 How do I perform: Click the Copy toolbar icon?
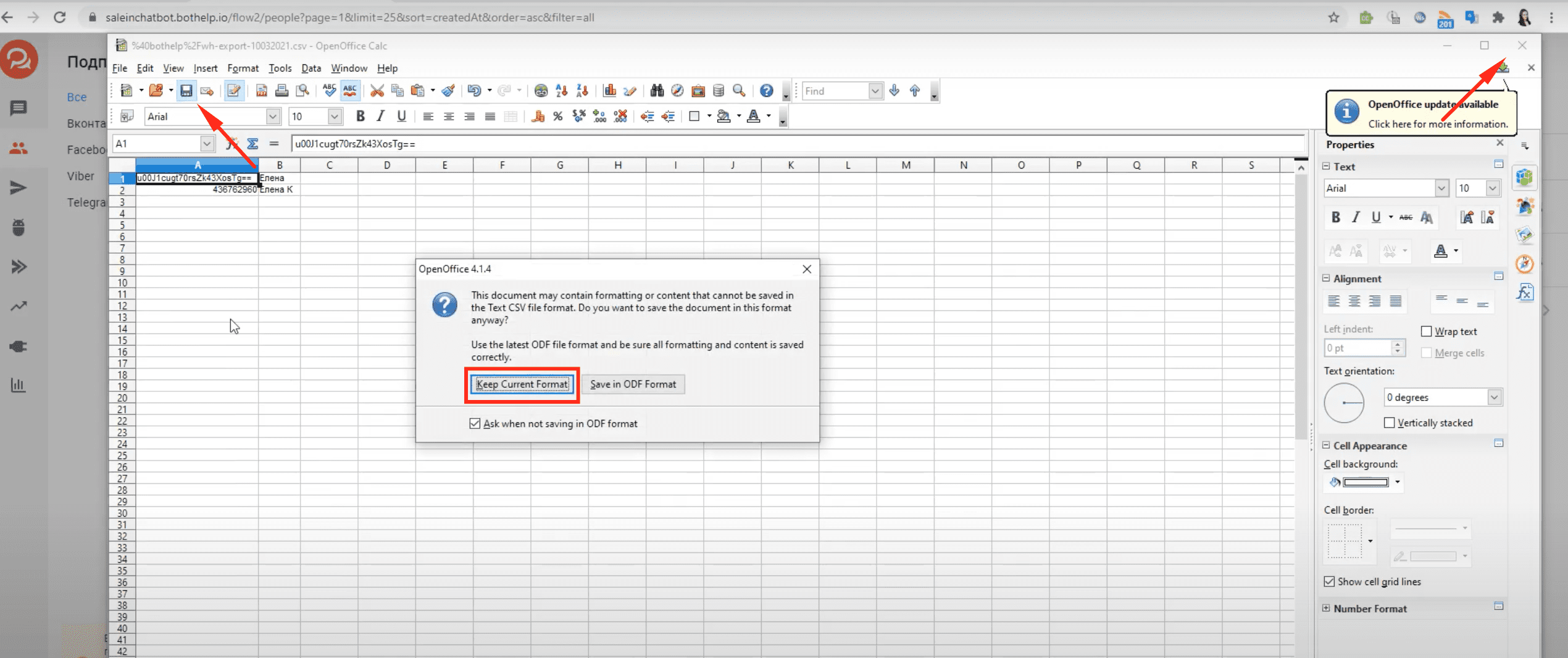397,91
